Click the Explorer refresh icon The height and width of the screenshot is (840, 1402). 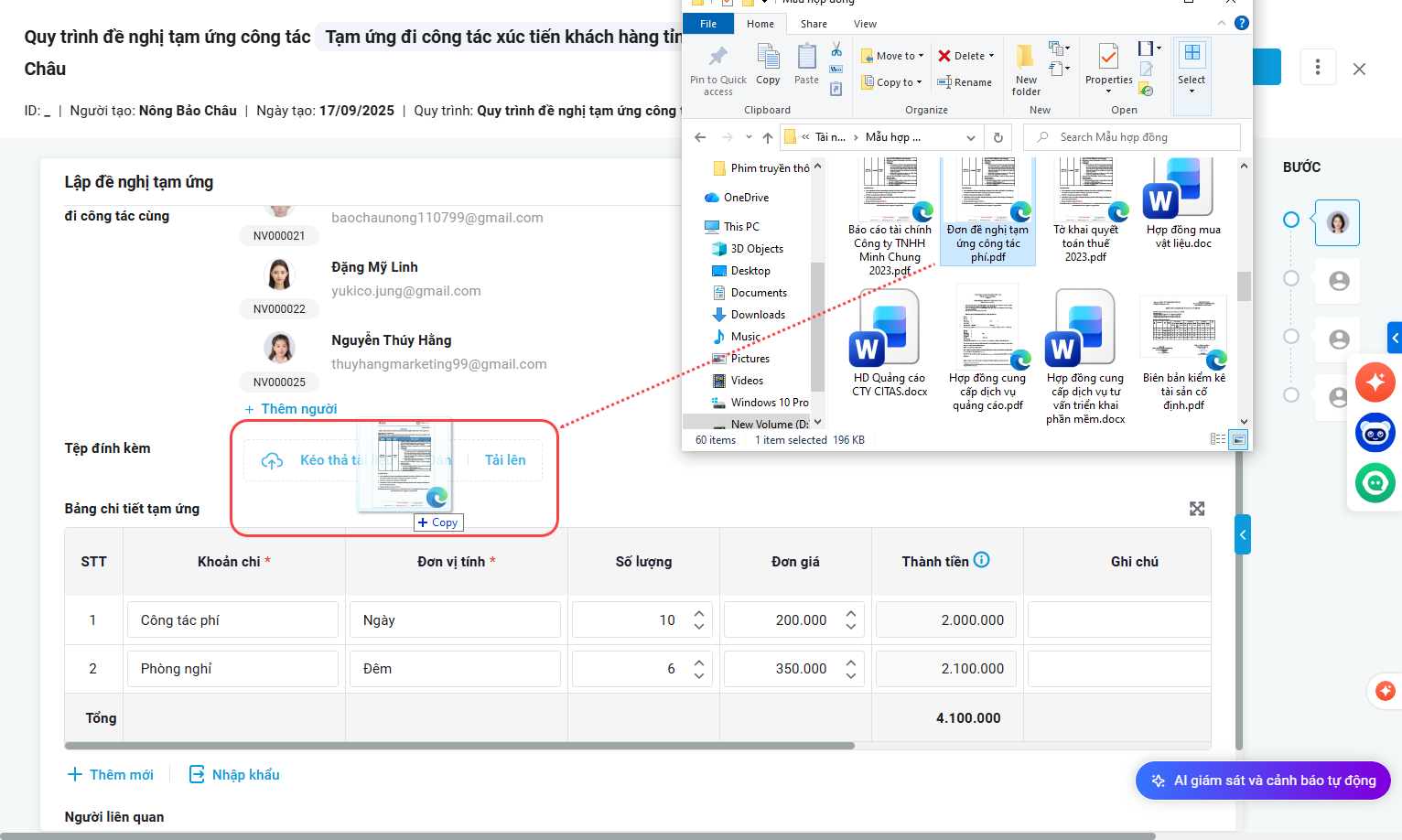point(998,137)
